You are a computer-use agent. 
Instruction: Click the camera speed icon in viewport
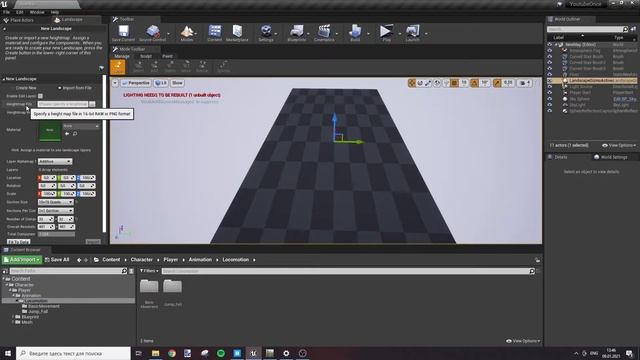pos(525,83)
